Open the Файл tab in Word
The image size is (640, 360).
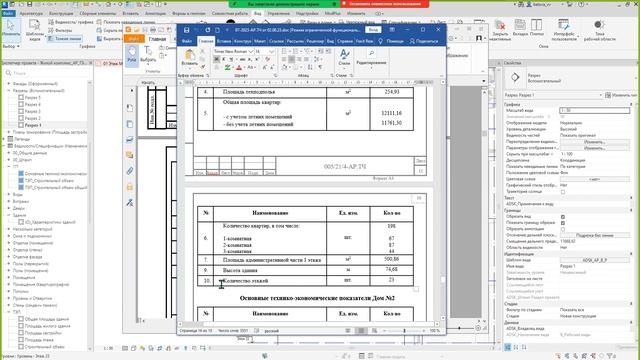tap(187, 41)
